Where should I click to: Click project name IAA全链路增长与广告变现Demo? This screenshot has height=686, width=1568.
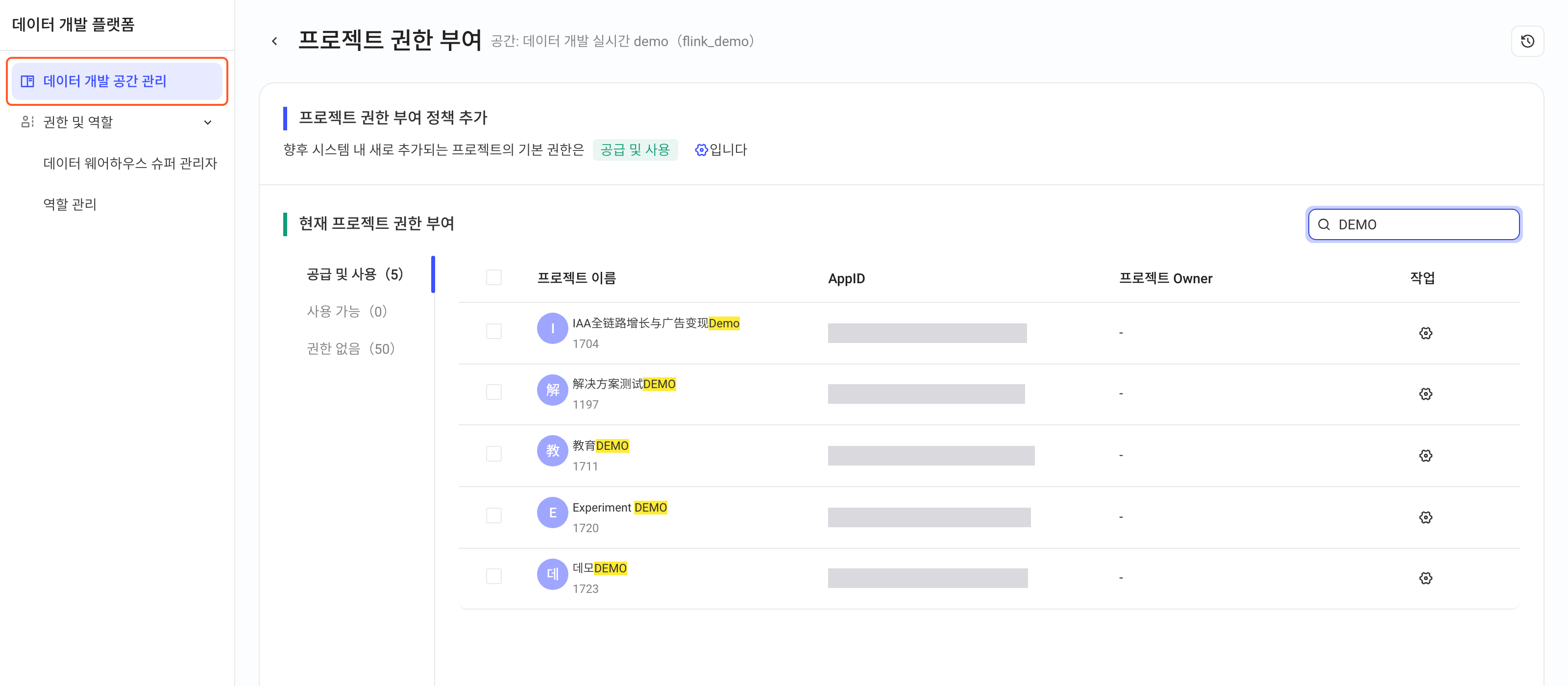(656, 323)
